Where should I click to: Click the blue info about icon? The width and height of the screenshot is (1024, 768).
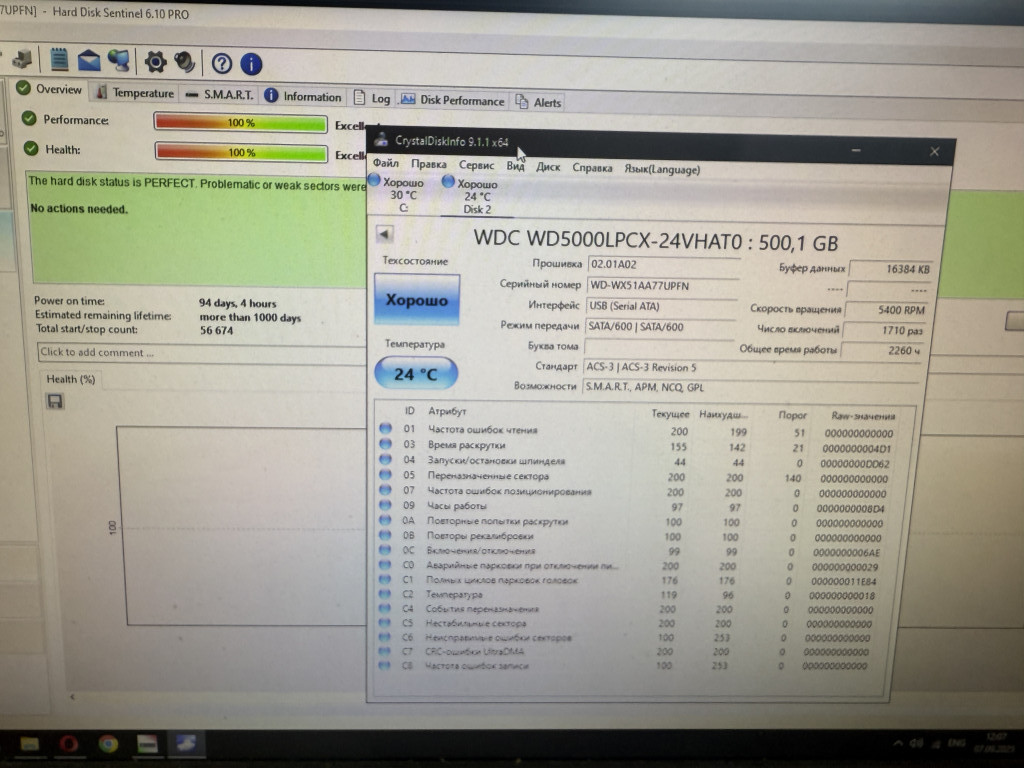point(251,64)
